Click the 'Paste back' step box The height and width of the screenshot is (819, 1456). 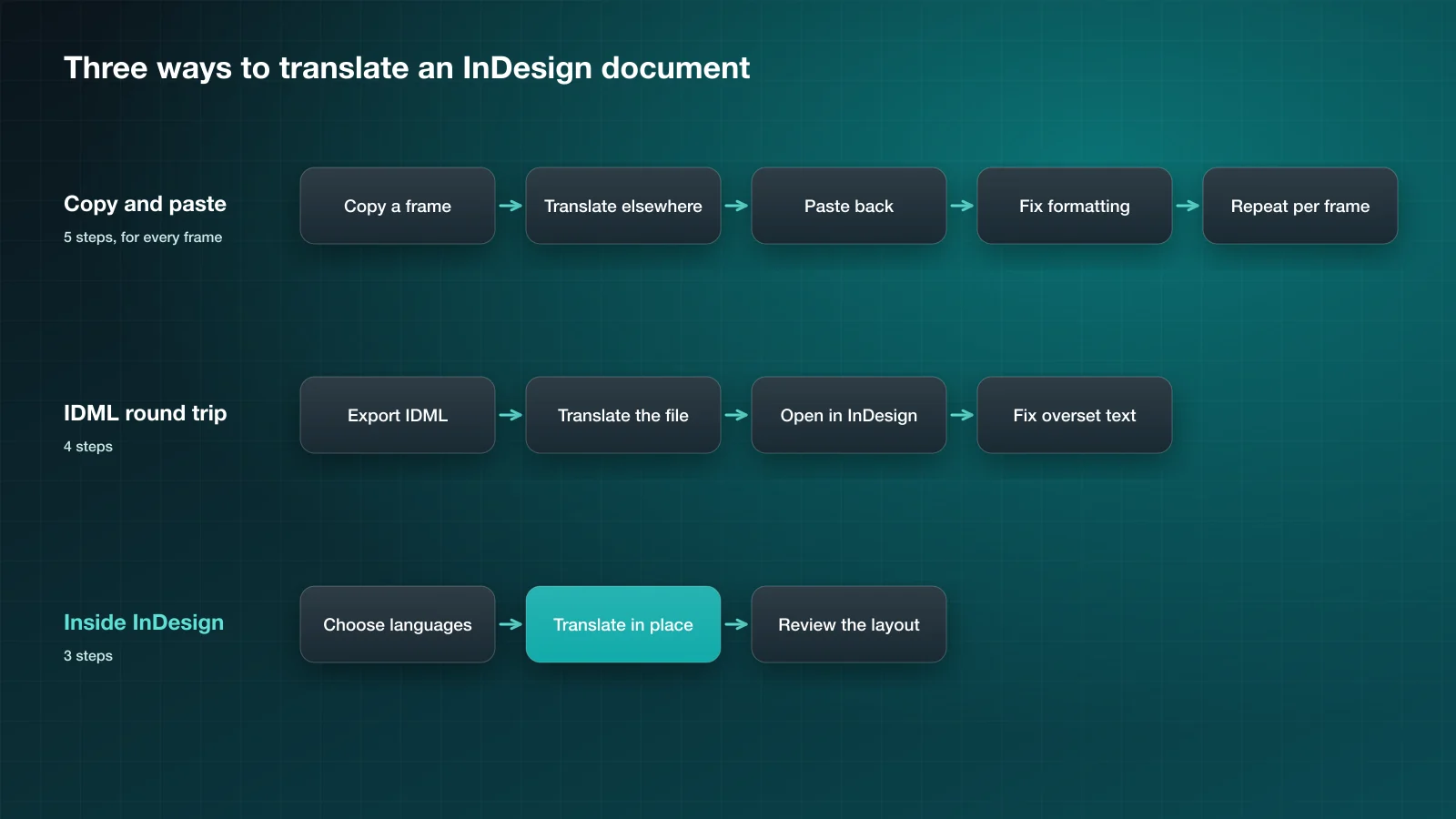point(849,206)
